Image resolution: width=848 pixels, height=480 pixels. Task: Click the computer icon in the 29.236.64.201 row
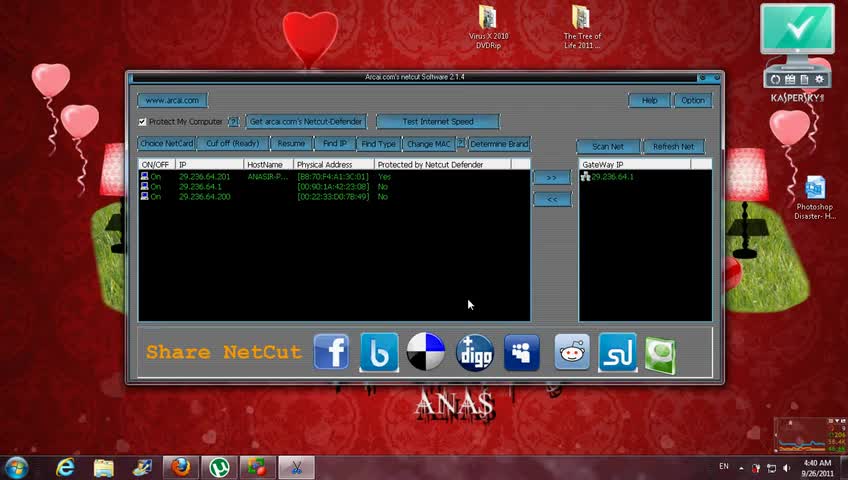coord(144,176)
